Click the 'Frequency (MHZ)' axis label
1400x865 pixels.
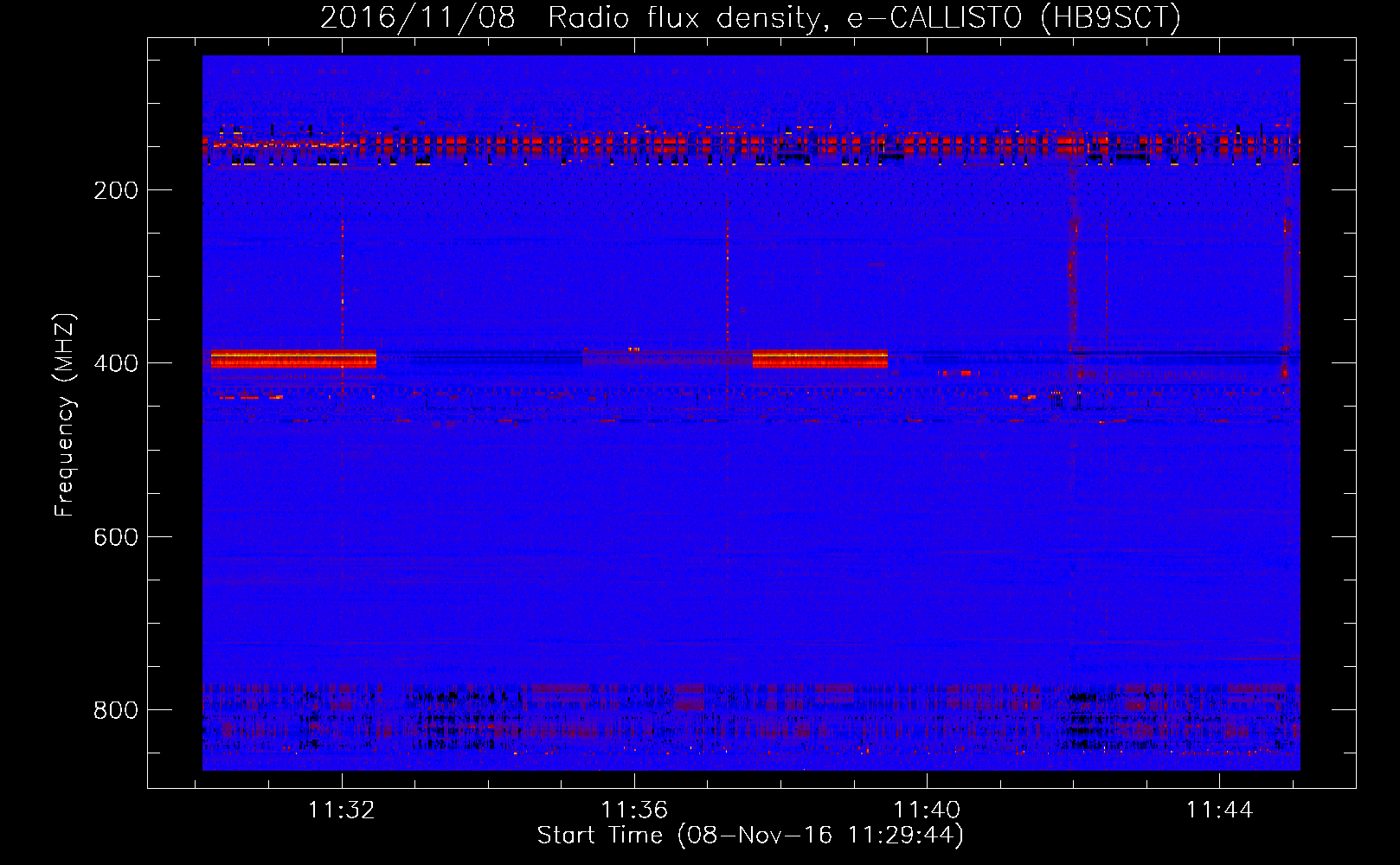pyautogui.click(x=65, y=415)
